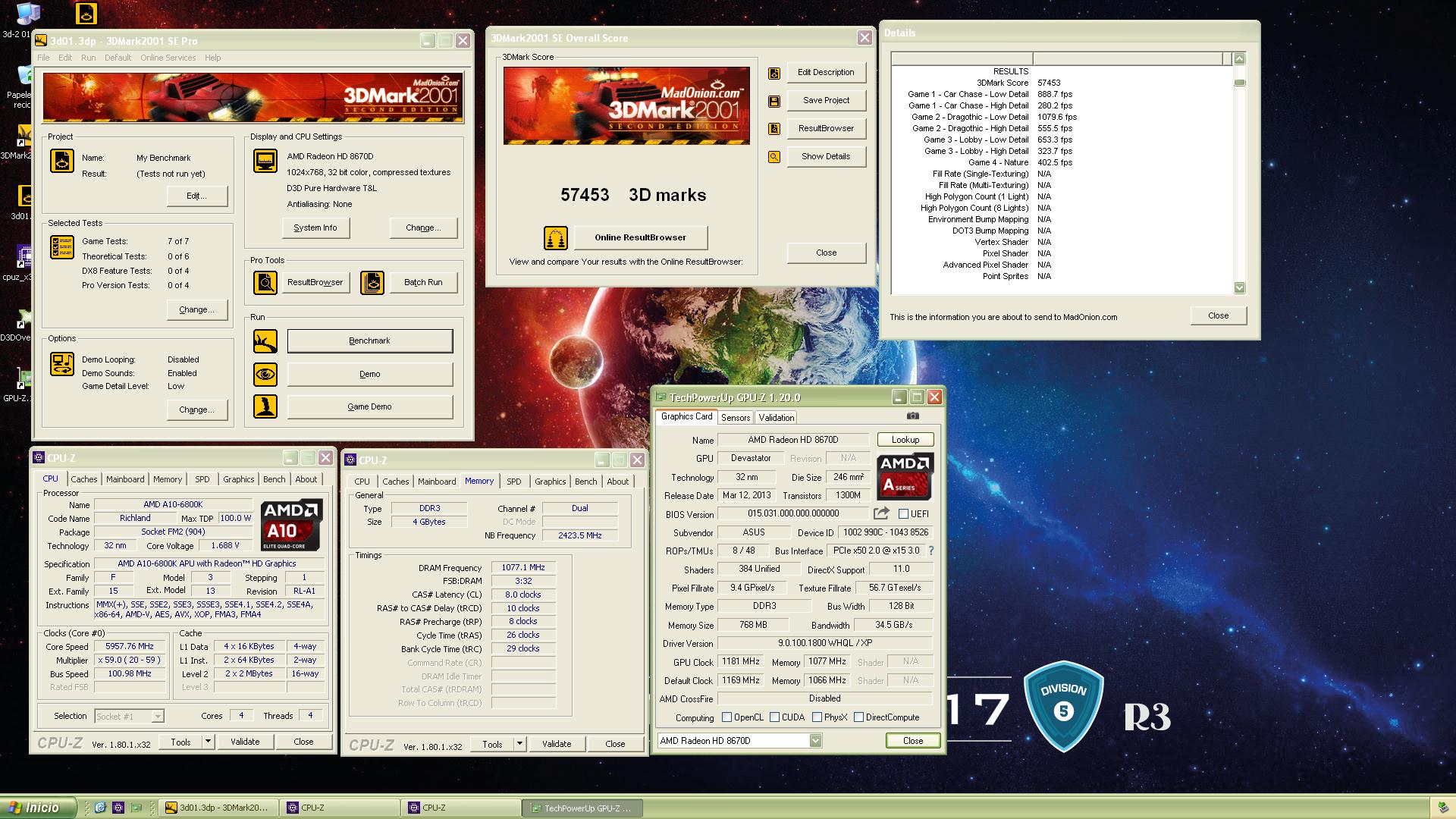Click the ResultBrowser magnifier icon in Pro Tools
Image resolution: width=1456 pixels, height=819 pixels.
(x=265, y=283)
